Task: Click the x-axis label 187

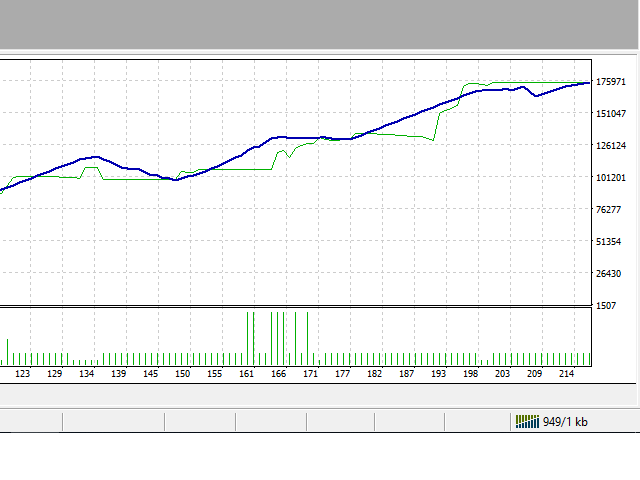Action: [x=407, y=373]
